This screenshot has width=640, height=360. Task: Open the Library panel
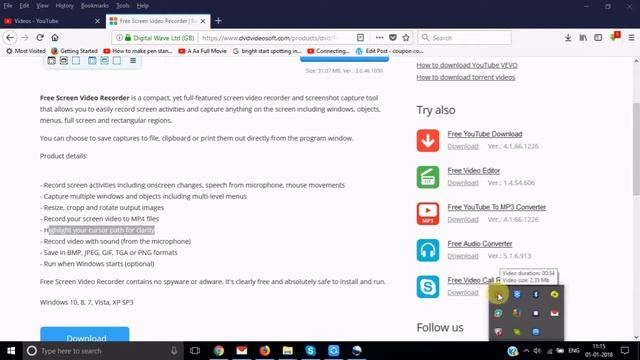pos(583,38)
